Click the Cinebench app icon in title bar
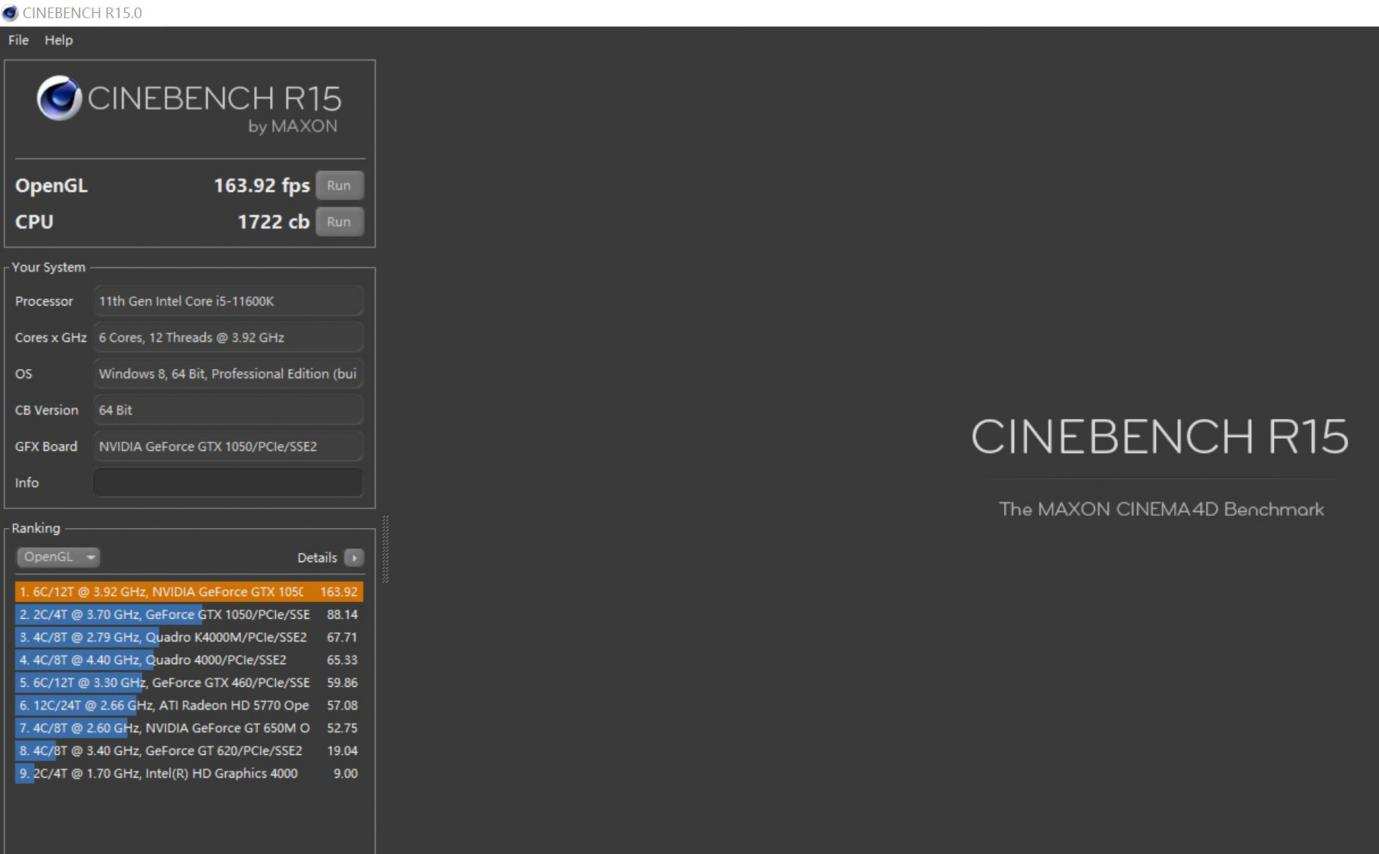 [10, 13]
